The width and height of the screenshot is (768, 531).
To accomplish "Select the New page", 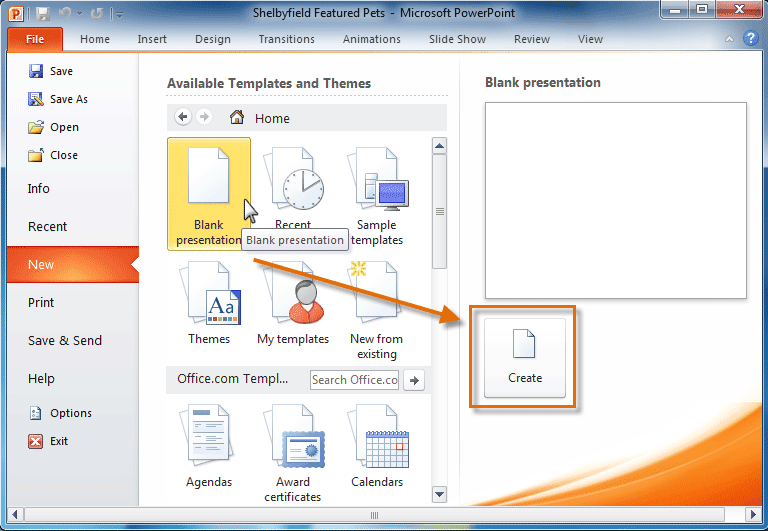I will [73, 265].
